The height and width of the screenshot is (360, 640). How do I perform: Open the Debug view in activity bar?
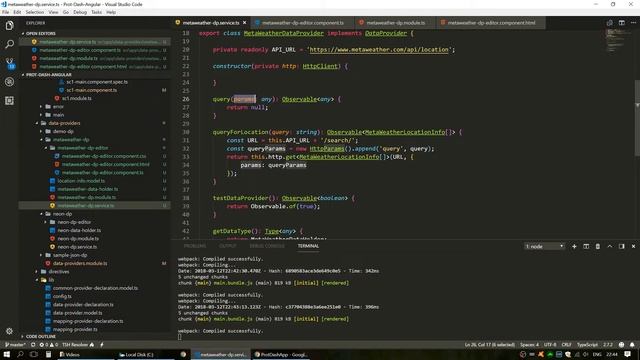click(9, 82)
